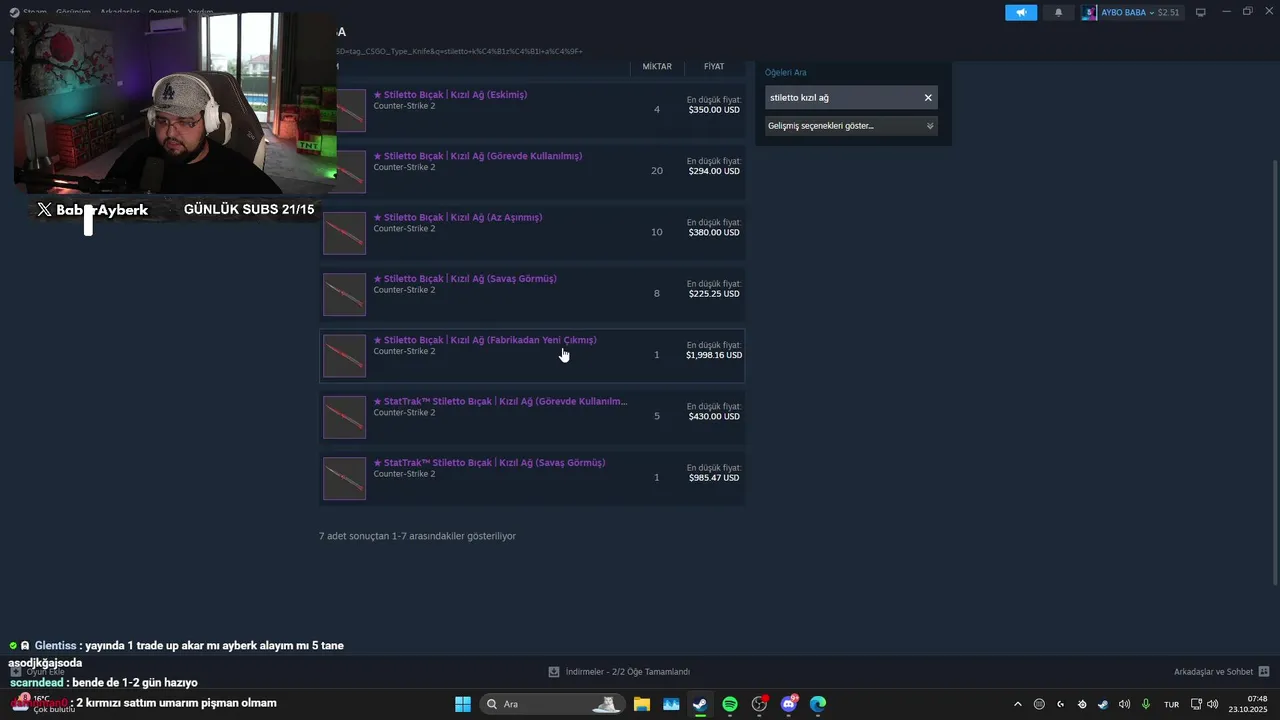Open Stiletto Bıçak Kızıl Ağ (Eskimiş) listing
Viewport: 1280px width, 720px height.
tap(532, 110)
